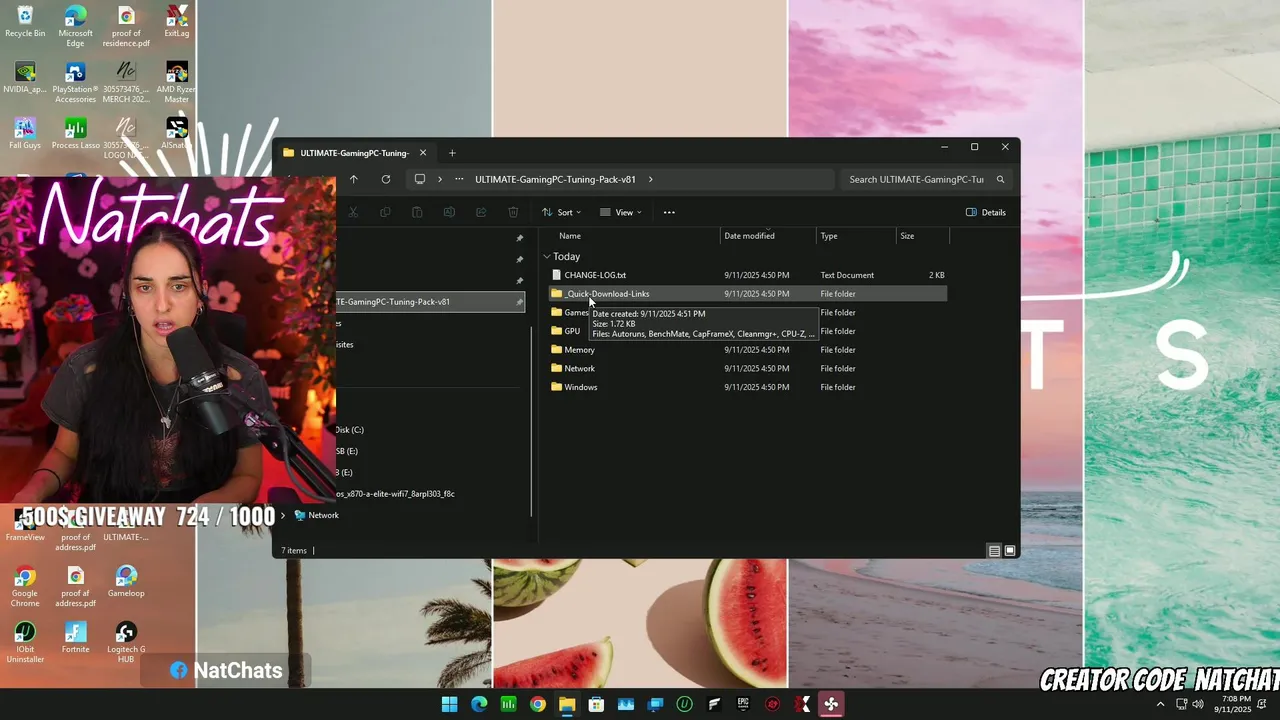The height and width of the screenshot is (720, 1280).
Task: Click the Share icon in Explorer toolbar
Action: click(481, 212)
